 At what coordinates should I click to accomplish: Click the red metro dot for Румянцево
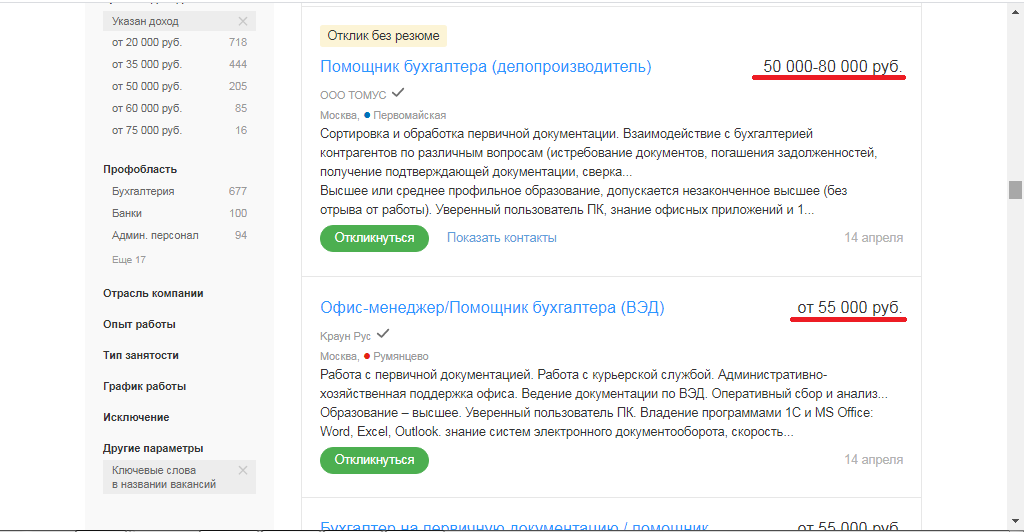367,356
